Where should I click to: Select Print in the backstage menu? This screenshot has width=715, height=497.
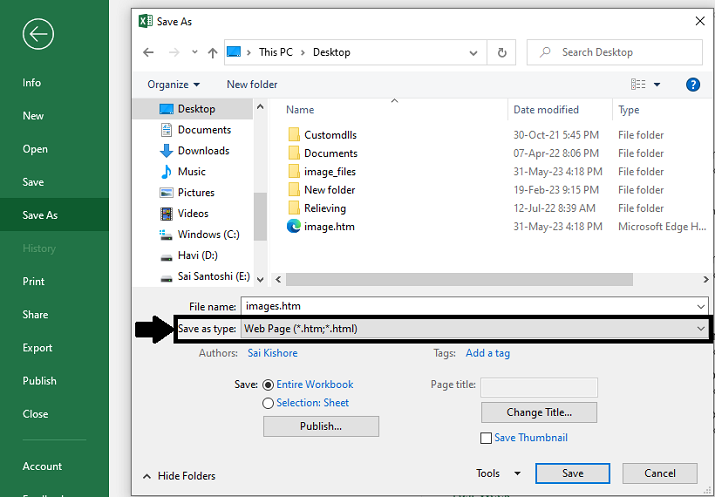tap(34, 282)
